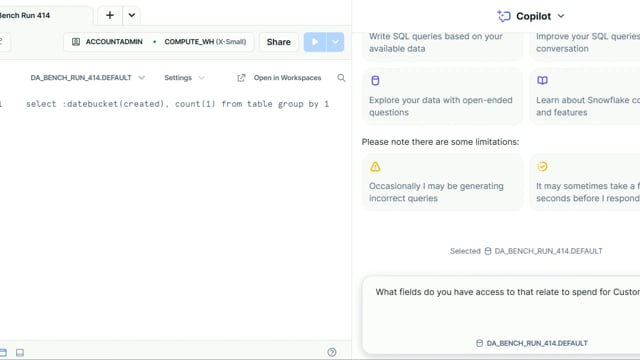Select Explore your data with open-ended questions

tap(442, 96)
